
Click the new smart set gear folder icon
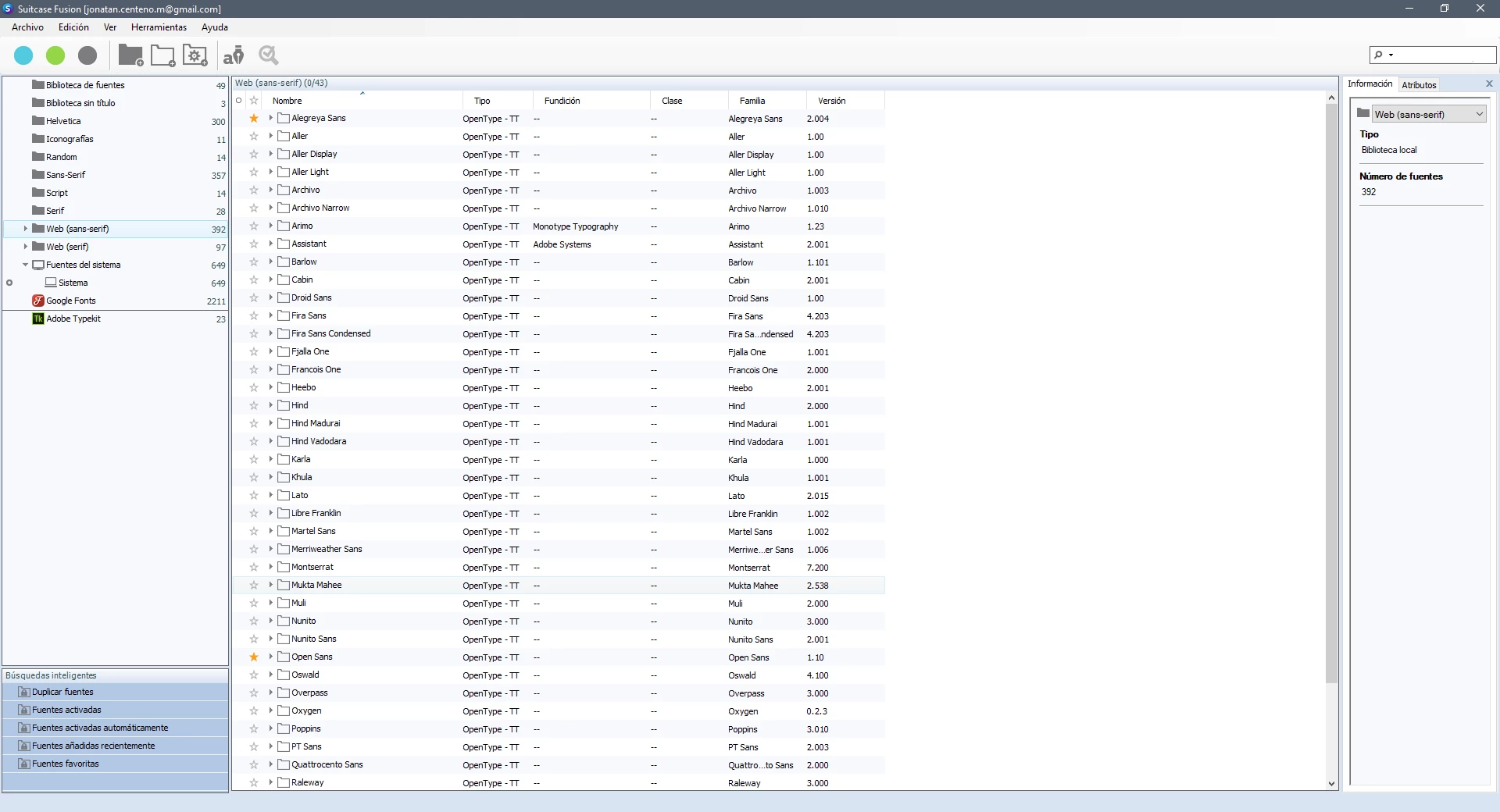click(195, 55)
